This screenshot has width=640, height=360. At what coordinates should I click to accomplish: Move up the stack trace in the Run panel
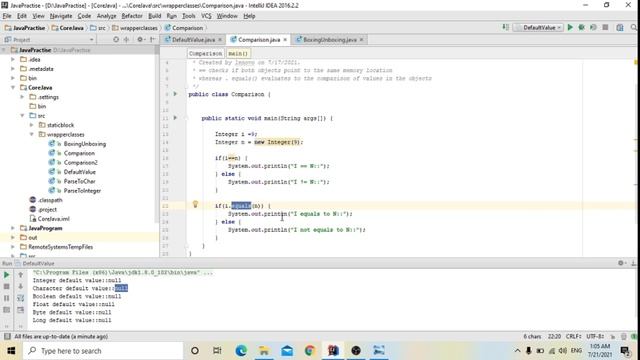[20, 275]
